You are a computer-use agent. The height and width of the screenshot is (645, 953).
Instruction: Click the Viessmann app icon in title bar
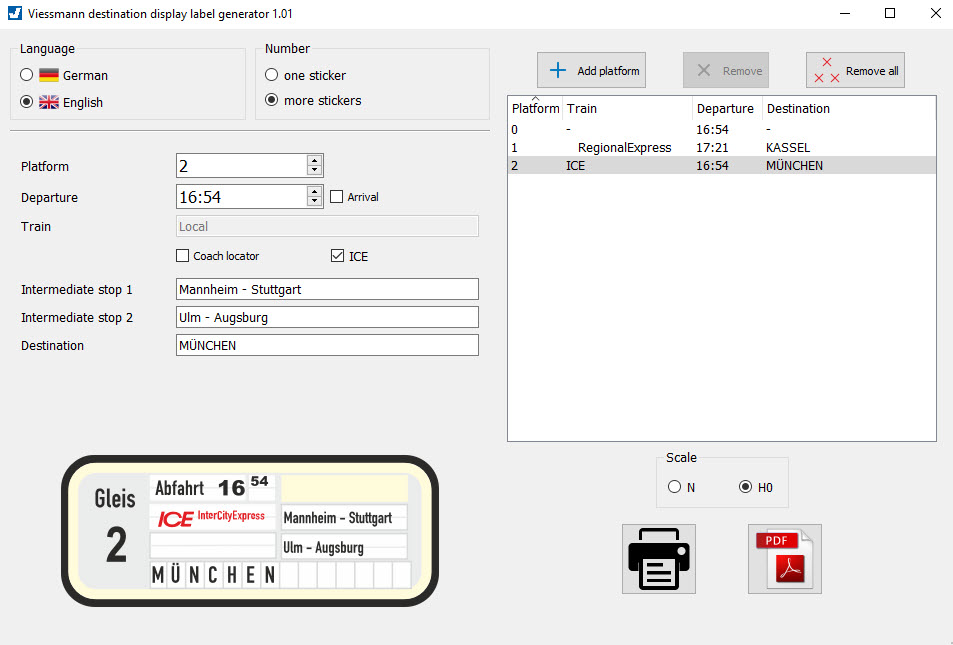[x=15, y=13]
